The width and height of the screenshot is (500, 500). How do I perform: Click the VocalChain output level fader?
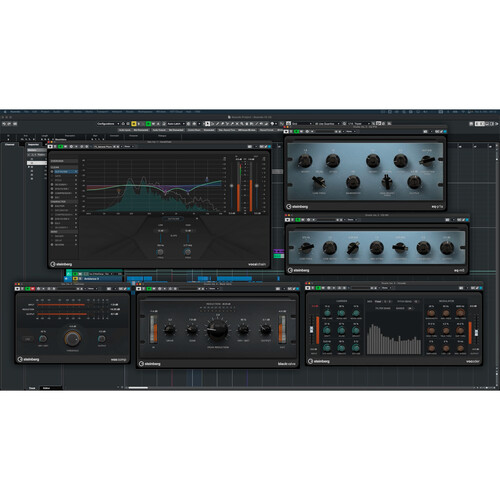(x=257, y=186)
